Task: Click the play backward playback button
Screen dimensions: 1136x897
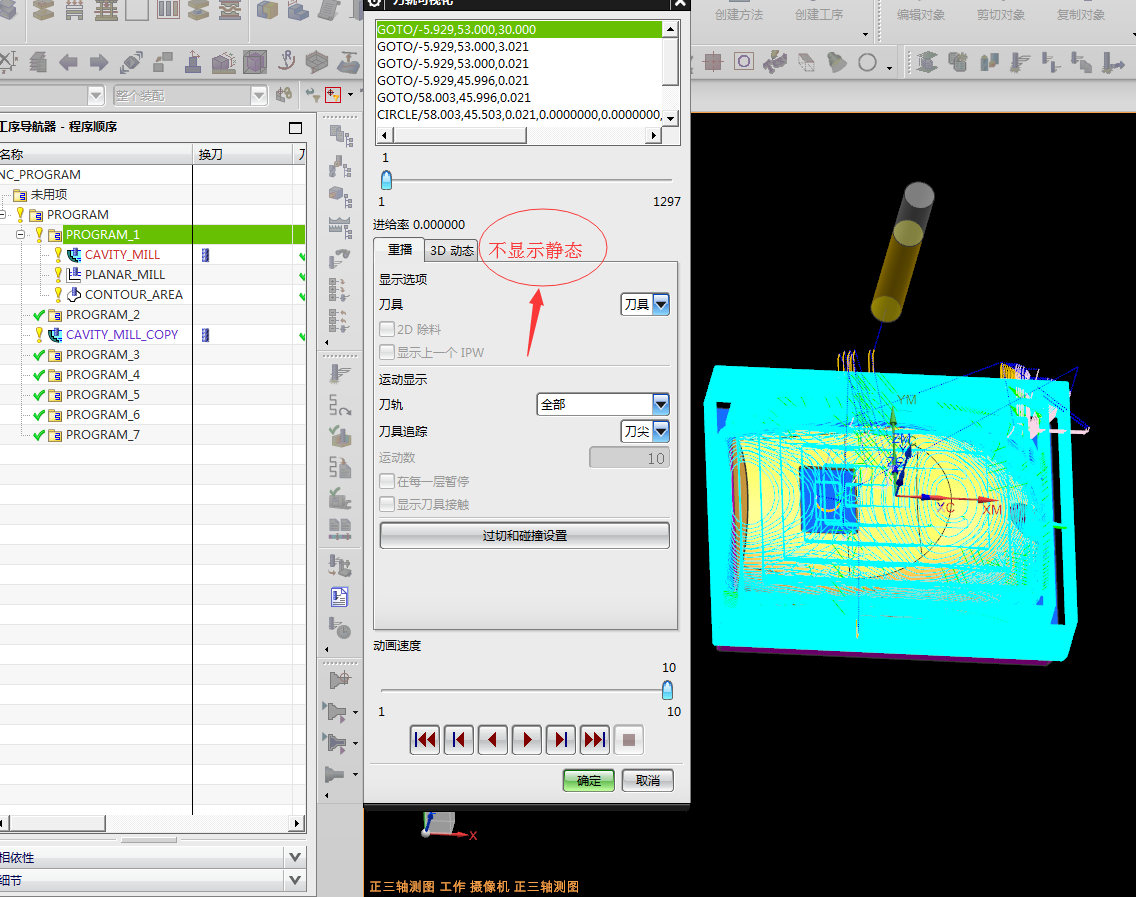Action: [493, 740]
